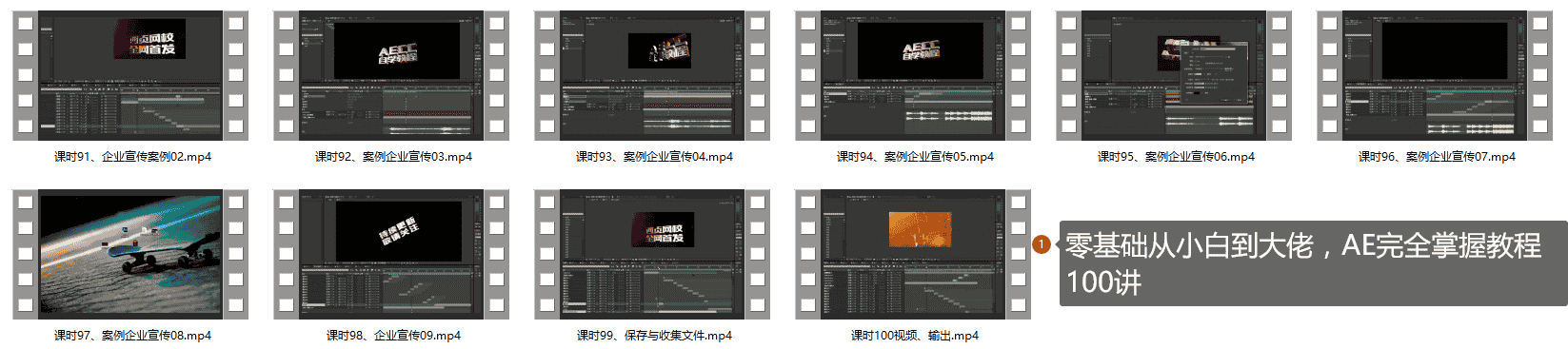The image size is (1568, 349).
Task: Select the 课时96 案例企业宣传07 video thumbnail
Action: pyautogui.click(x=1435, y=76)
